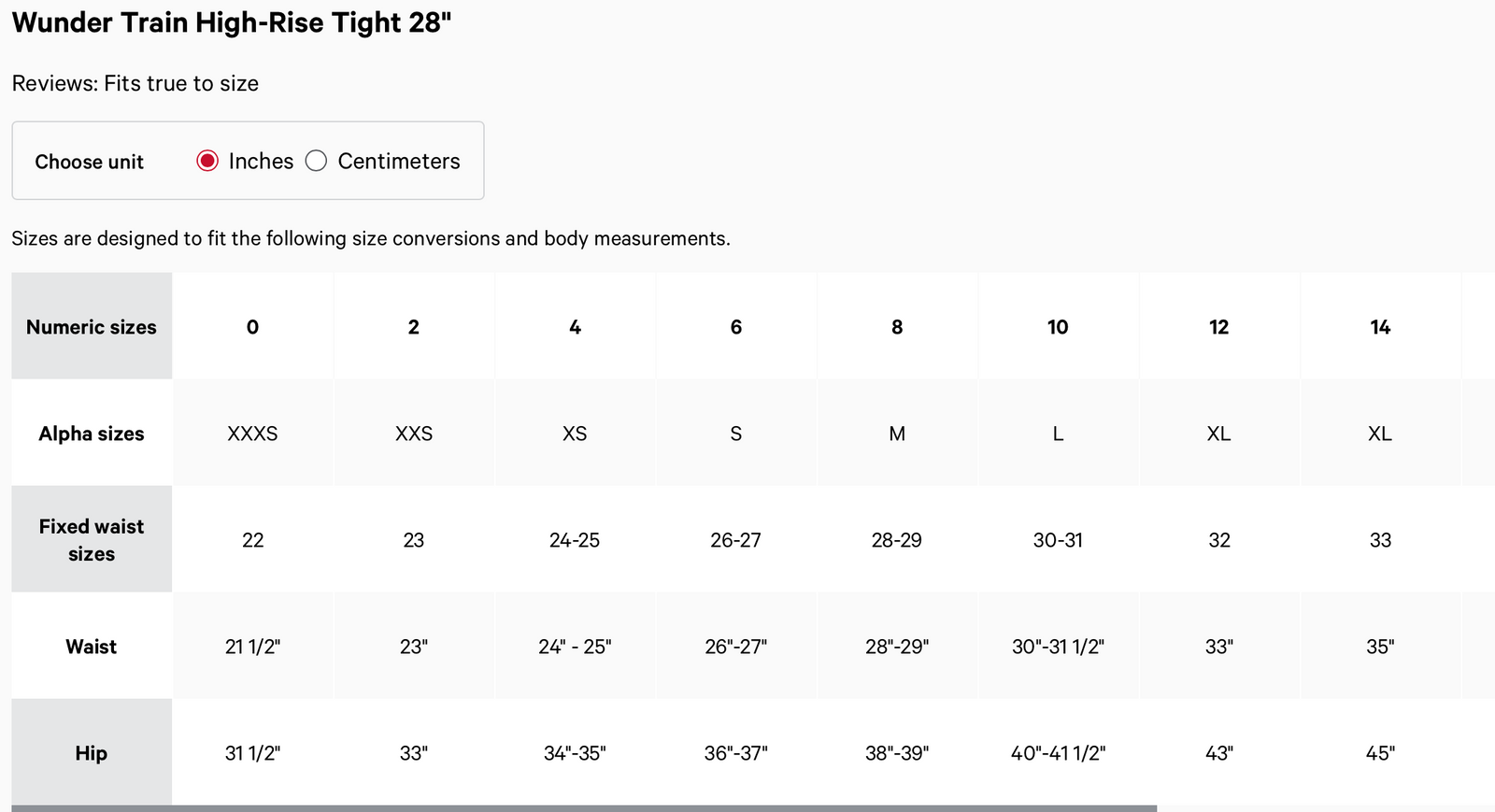Click the 36"-37" hip measurement cell
The width and height of the screenshot is (1495, 812).
point(735,753)
